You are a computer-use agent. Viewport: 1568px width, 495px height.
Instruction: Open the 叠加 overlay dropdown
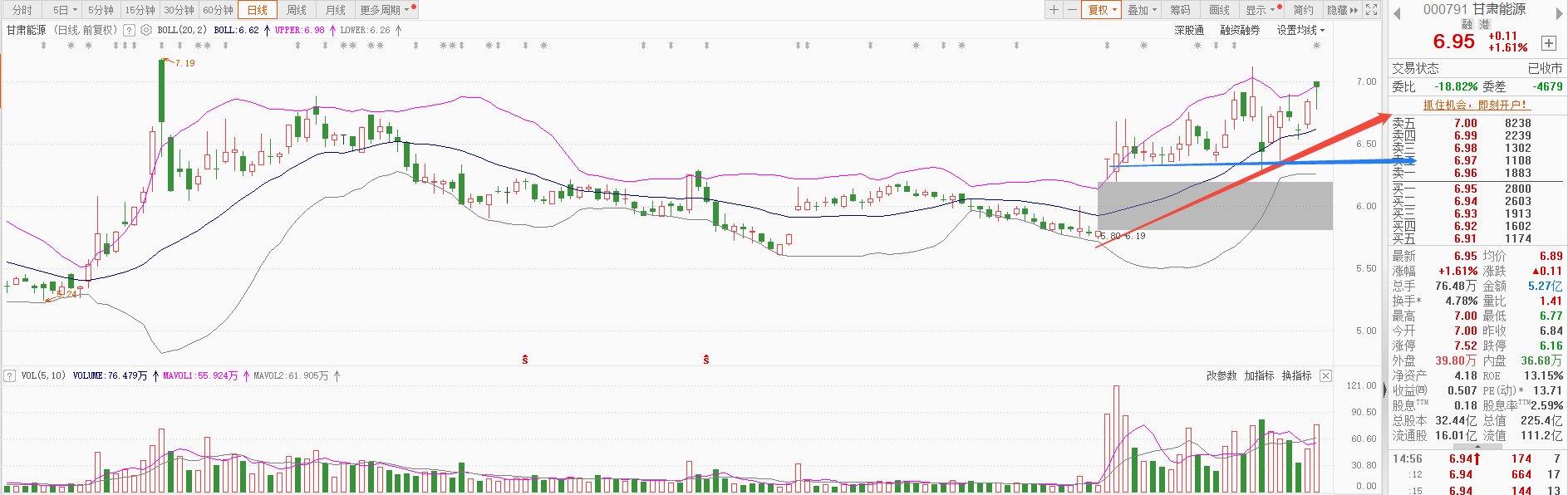point(1142,10)
